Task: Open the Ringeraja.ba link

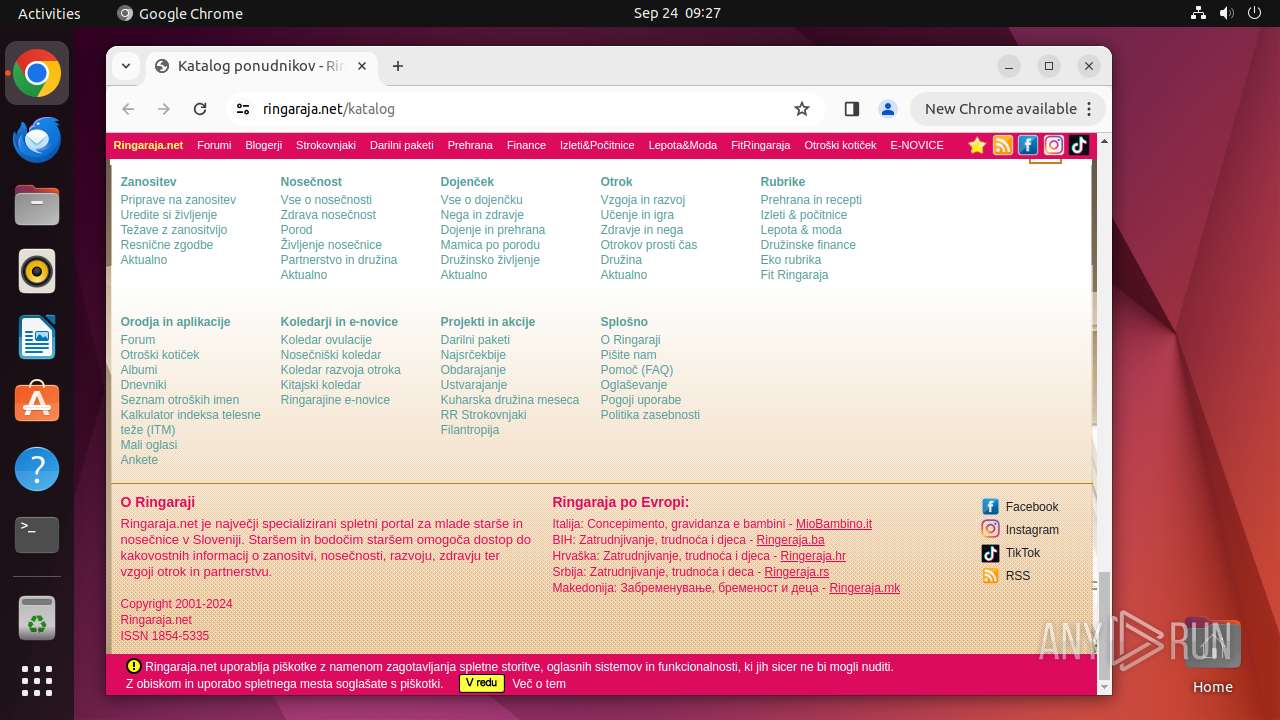Action: [x=790, y=540]
